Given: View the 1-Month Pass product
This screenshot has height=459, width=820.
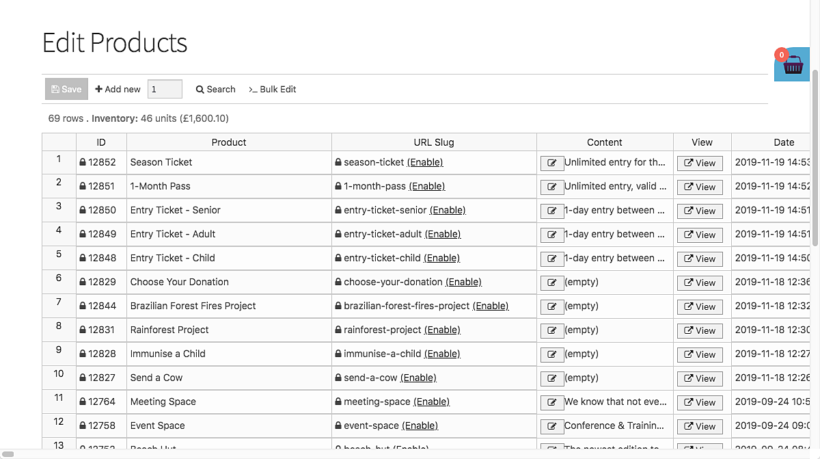Looking at the screenshot, I should point(700,187).
